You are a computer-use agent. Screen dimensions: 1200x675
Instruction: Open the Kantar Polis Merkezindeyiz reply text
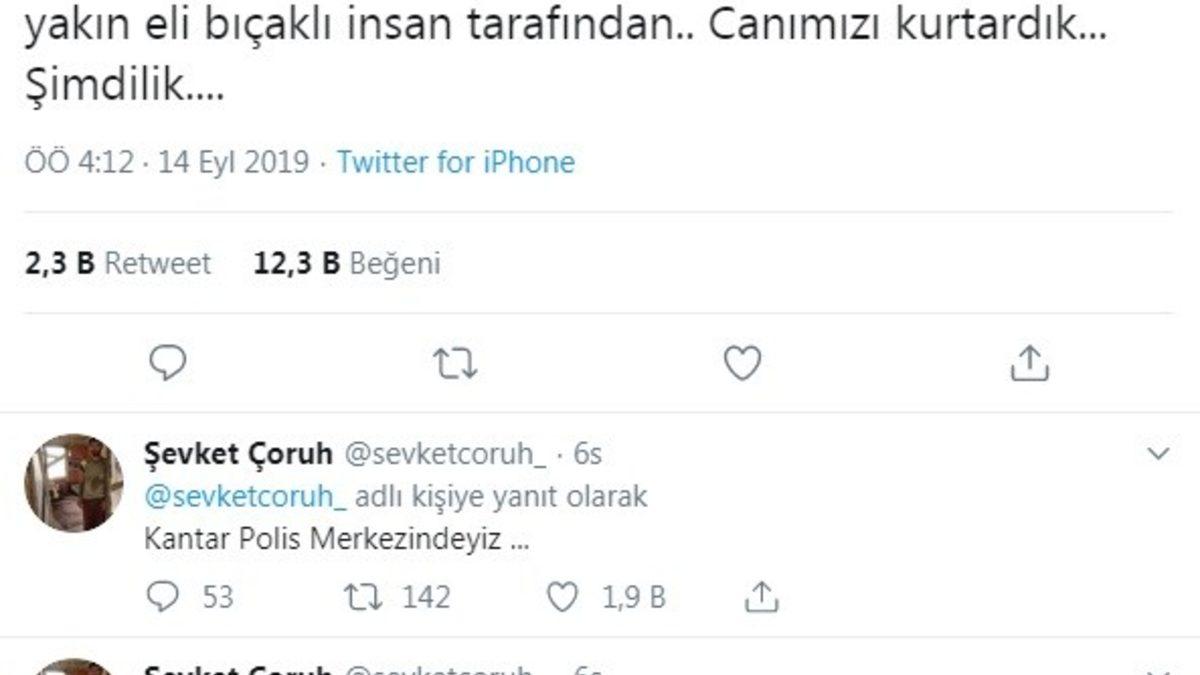(x=336, y=540)
